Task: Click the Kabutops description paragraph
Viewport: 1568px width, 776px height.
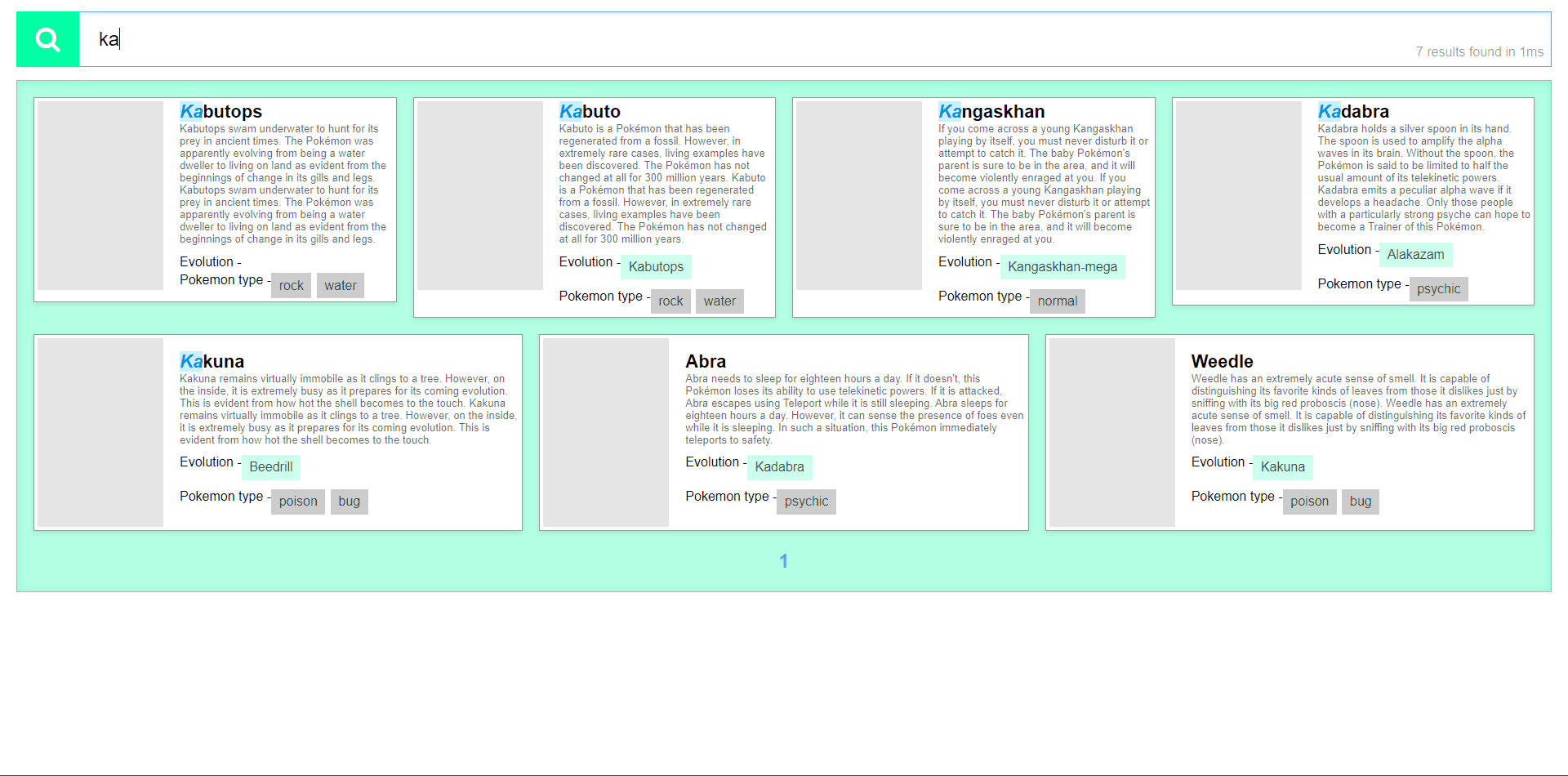Action: (283, 184)
